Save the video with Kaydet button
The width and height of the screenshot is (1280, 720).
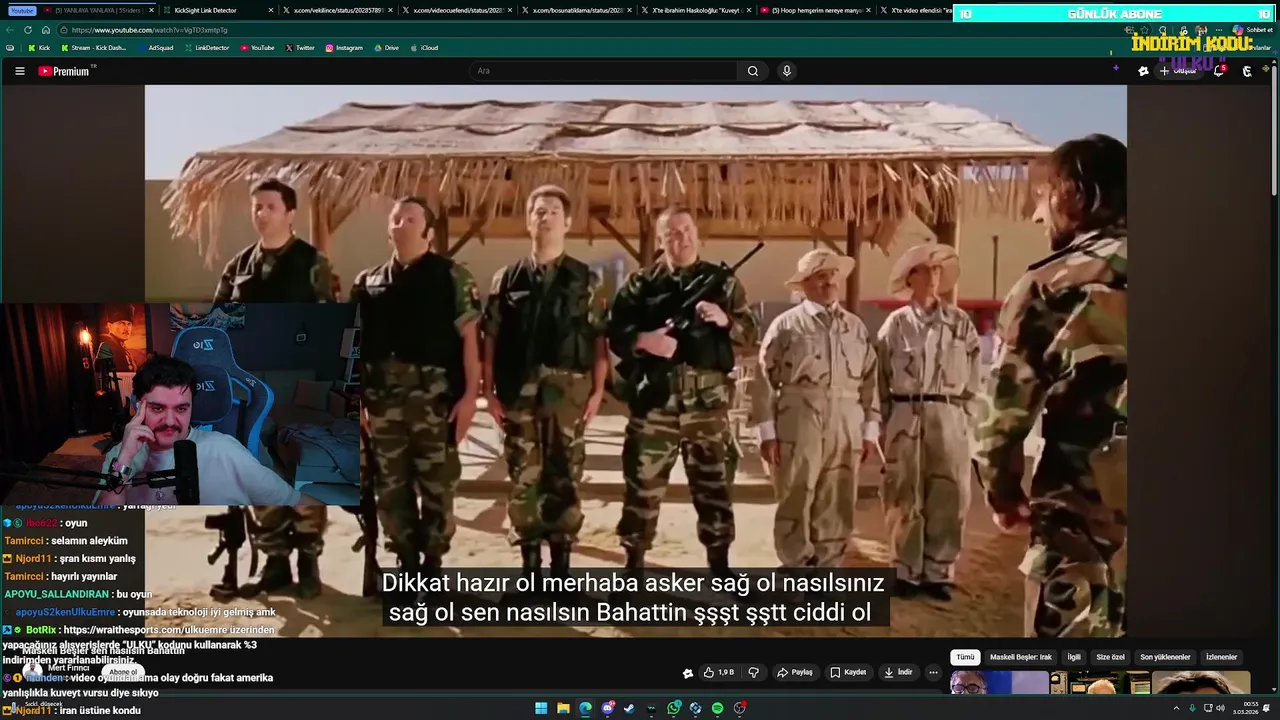(848, 672)
